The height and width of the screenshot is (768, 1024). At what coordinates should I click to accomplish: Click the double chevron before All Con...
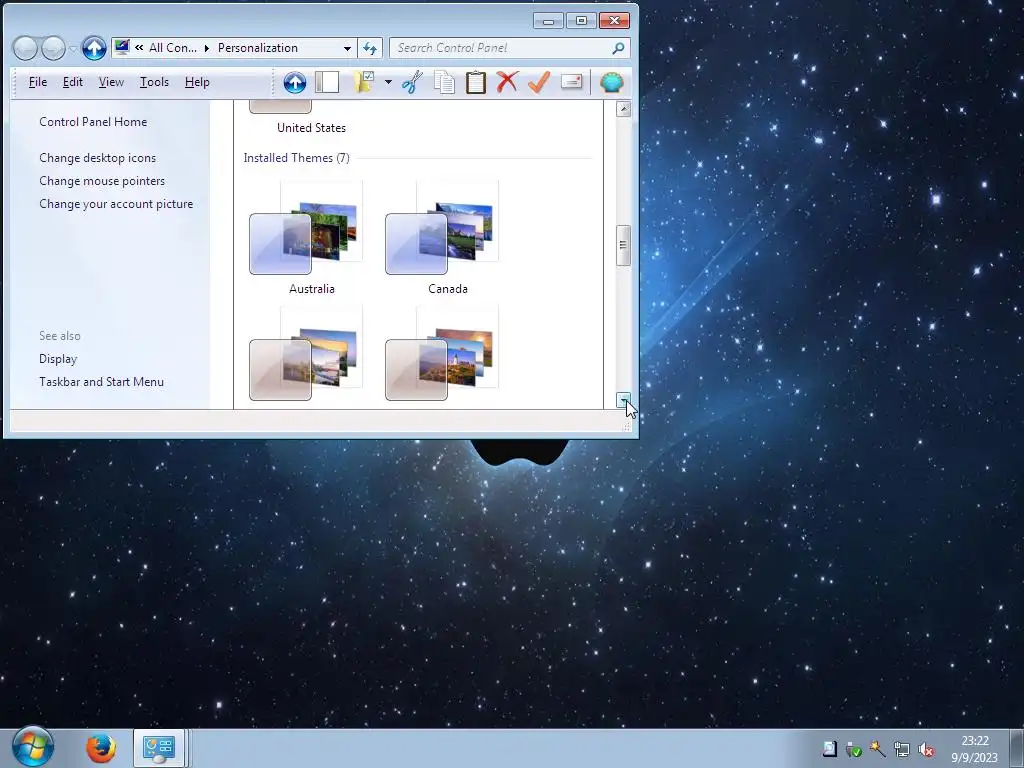[139, 48]
